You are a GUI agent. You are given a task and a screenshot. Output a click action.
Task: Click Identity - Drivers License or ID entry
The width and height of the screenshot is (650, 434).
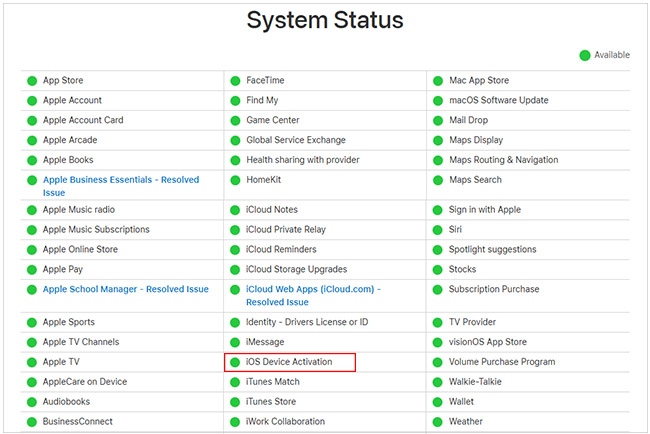[307, 322]
